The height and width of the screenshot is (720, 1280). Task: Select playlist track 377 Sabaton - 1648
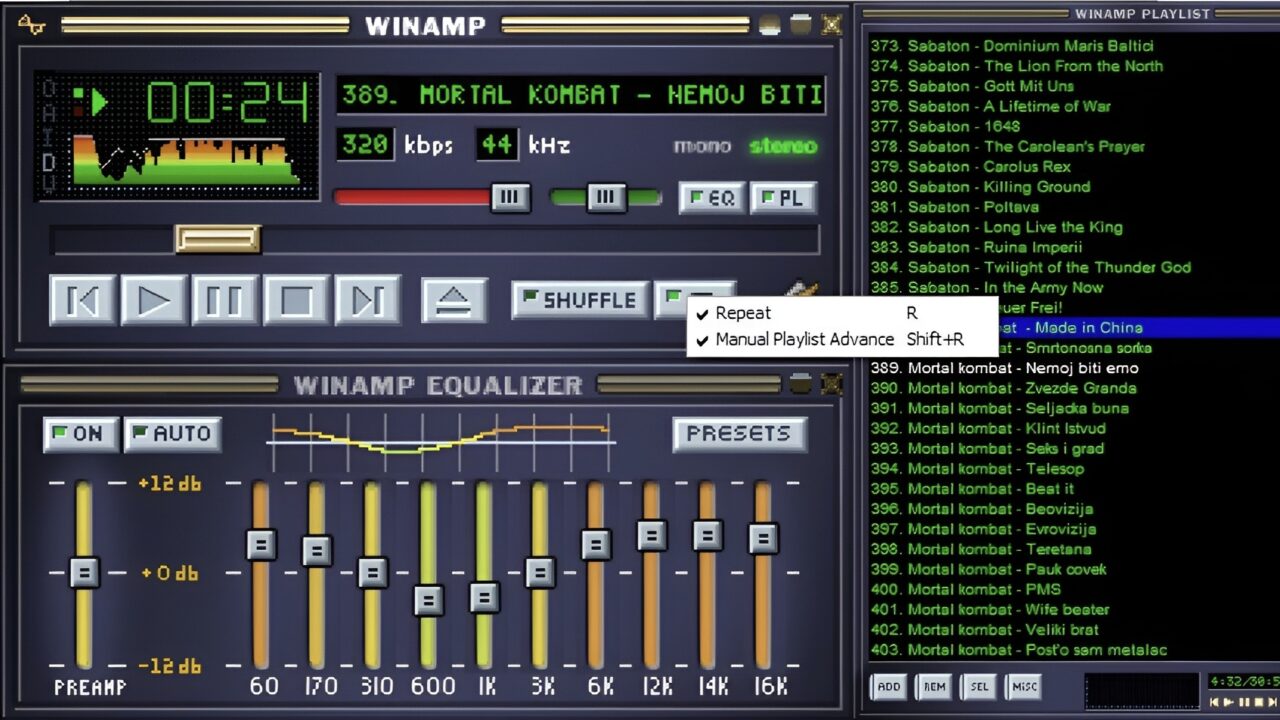945,126
